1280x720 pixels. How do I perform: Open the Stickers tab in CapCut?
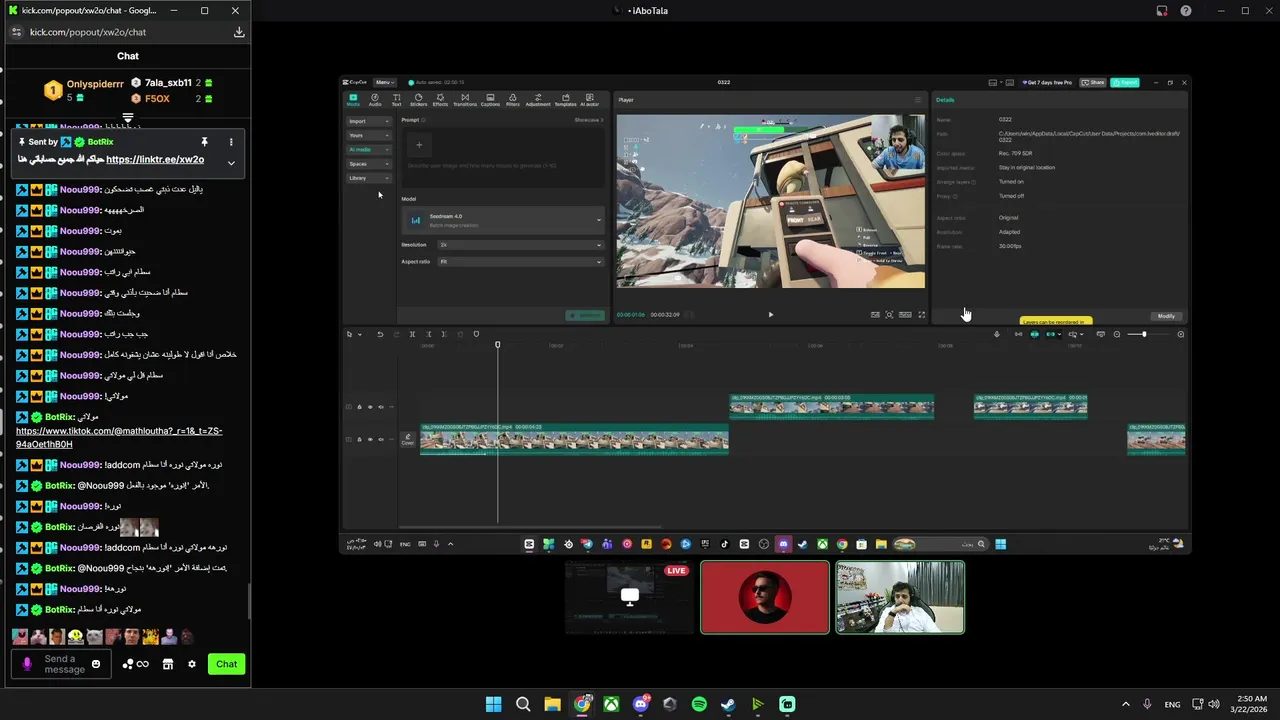coord(418,99)
